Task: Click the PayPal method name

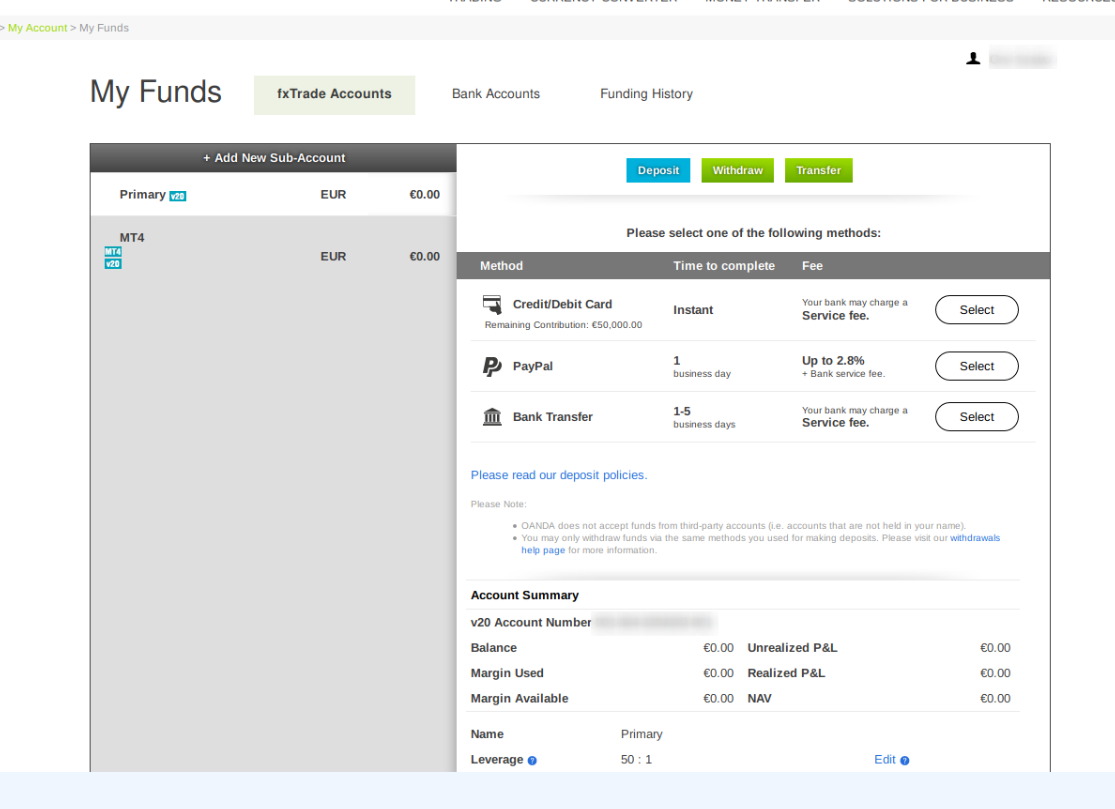Action: pos(533,366)
